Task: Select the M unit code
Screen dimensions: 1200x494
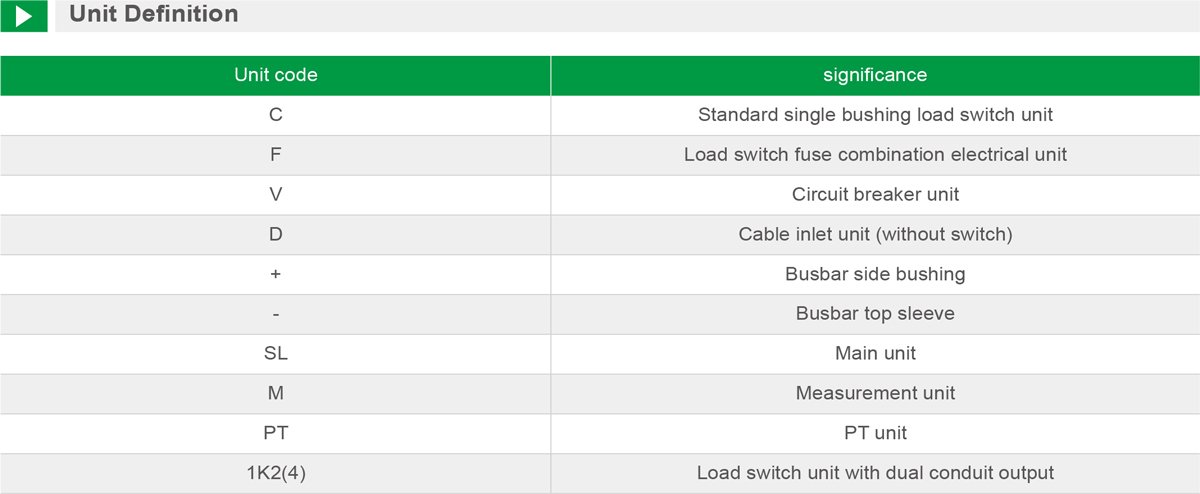Action: pos(275,393)
